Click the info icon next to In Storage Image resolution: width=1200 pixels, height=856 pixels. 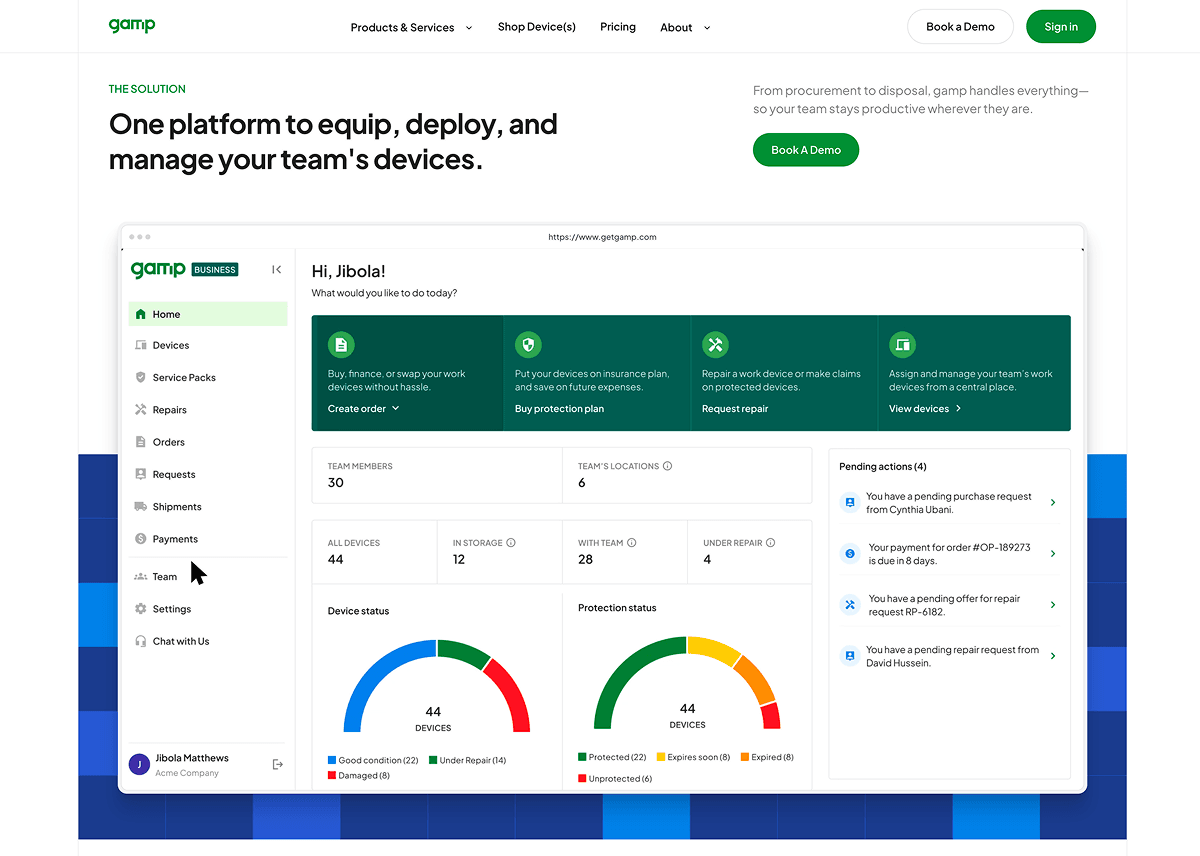click(511, 543)
